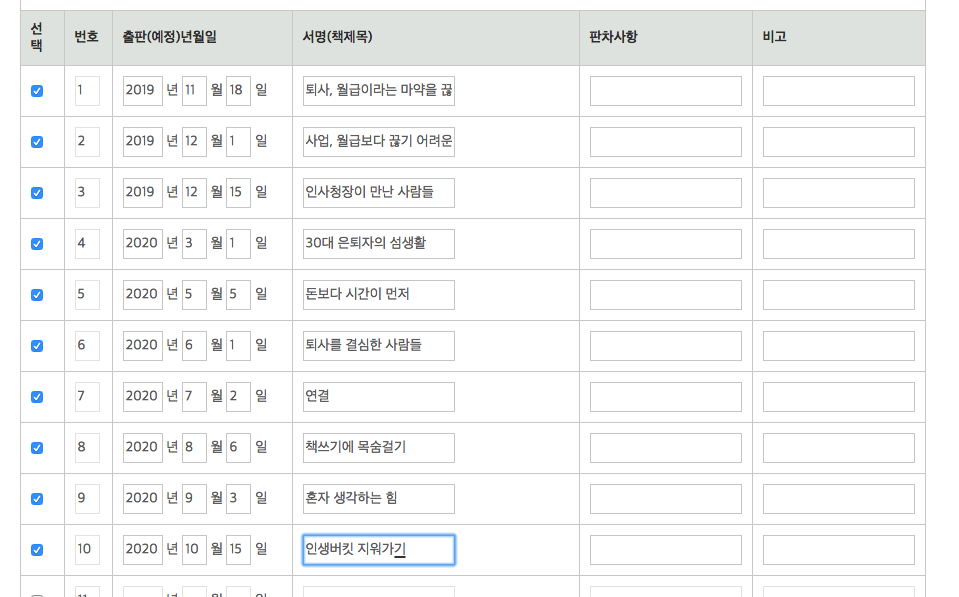Toggle the checkbox beside '혼자 생각하는 힘'

tap(38, 498)
